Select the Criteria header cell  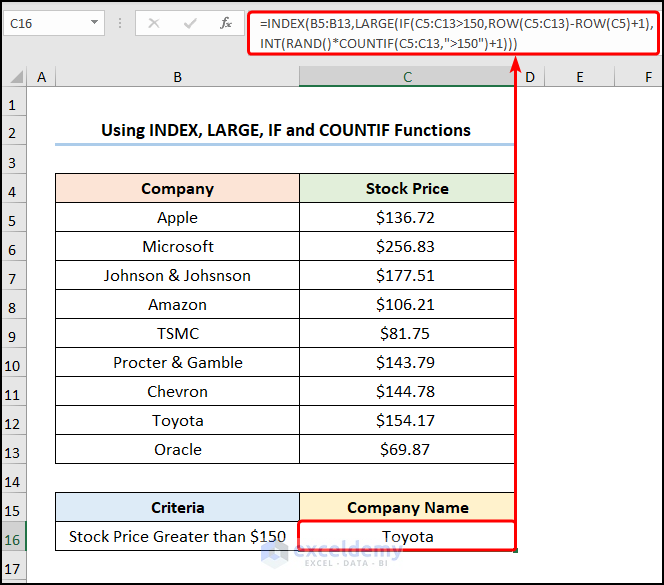tap(177, 508)
